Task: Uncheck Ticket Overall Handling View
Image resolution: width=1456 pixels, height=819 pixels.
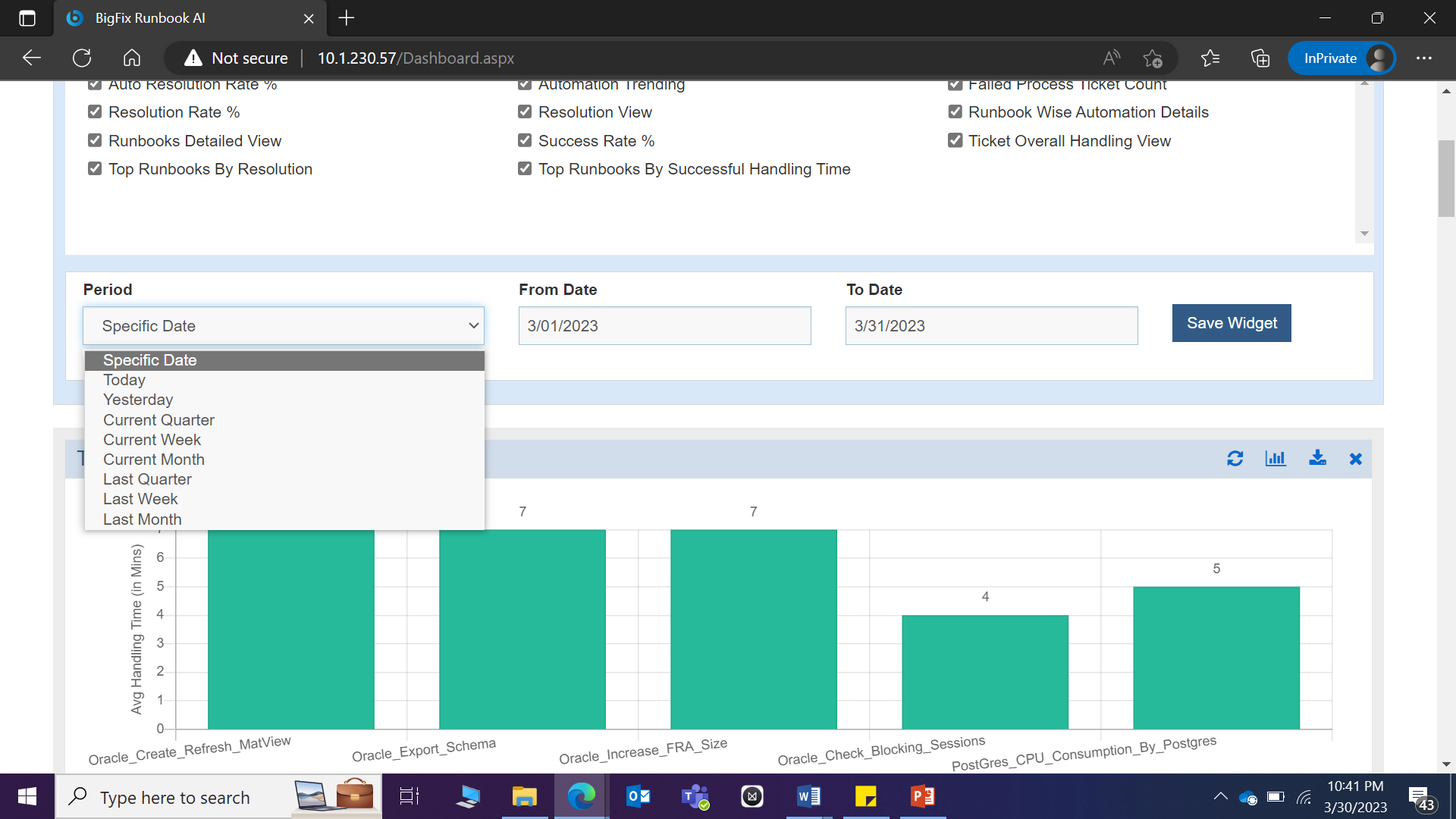Action: click(955, 141)
